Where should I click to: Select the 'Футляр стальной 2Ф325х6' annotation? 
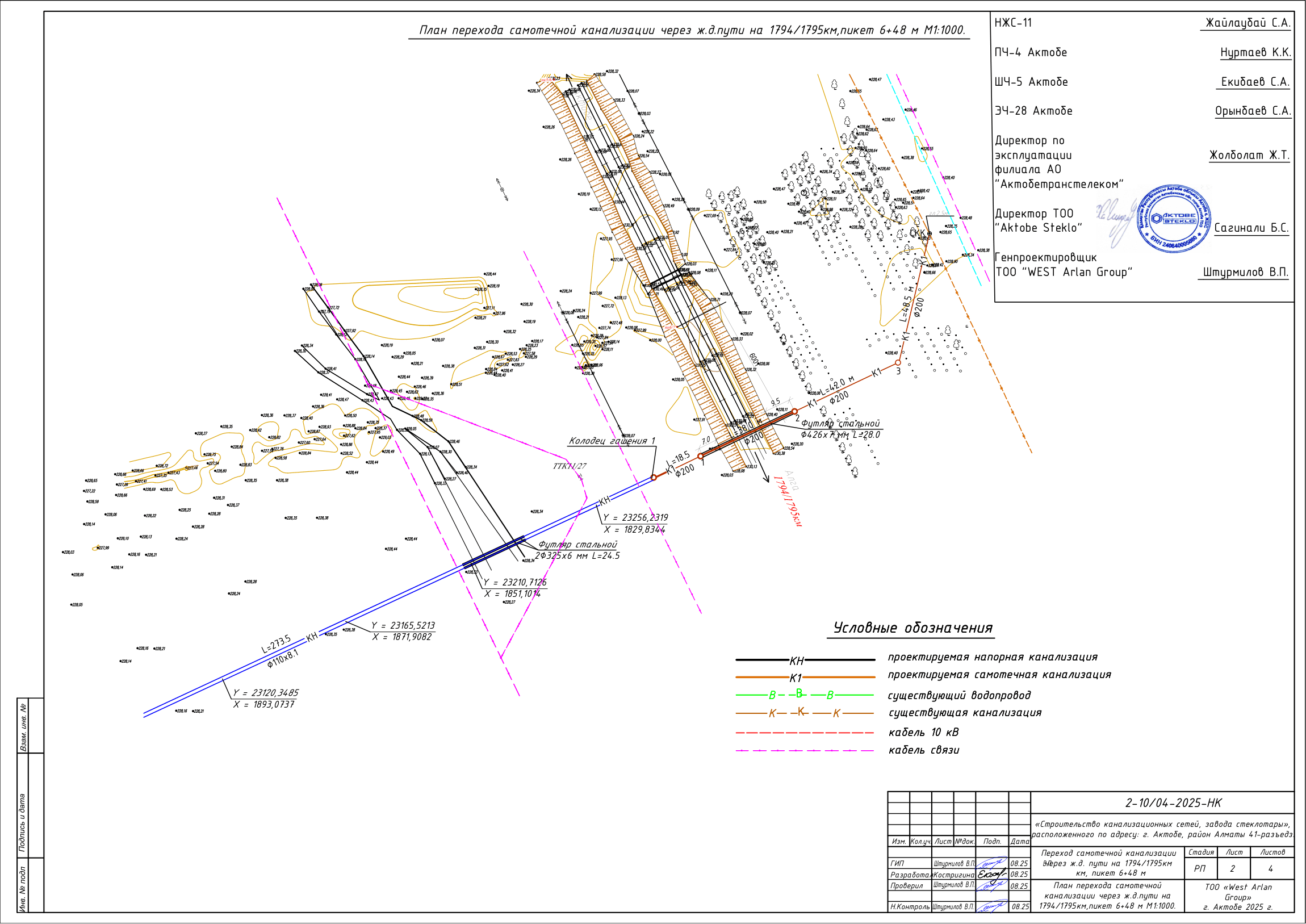coord(577,550)
